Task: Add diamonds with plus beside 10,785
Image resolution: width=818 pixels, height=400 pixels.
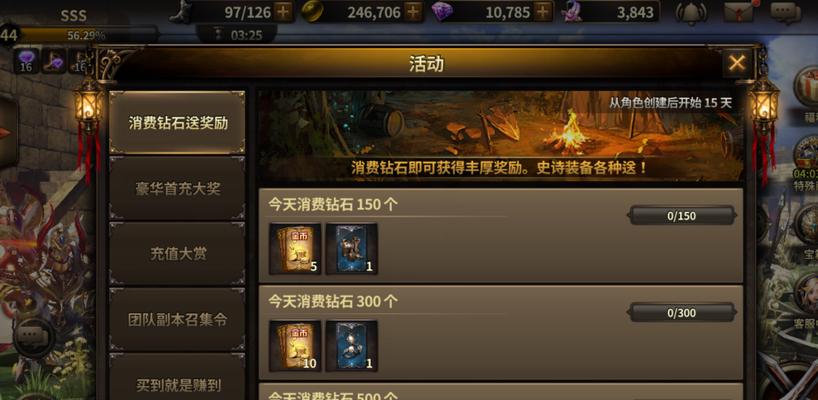Action: pyautogui.click(x=544, y=12)
